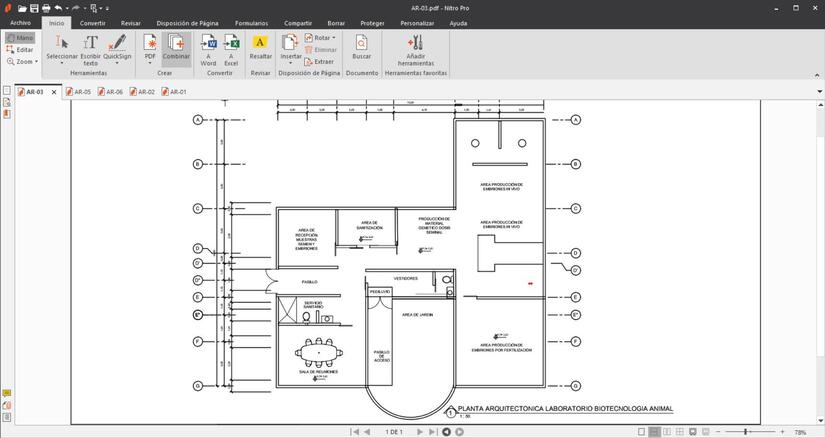Screen dimensions: 825x438
Task: Convert the PDF to Word
Action: pyautogui.click(x=209, y=47)
